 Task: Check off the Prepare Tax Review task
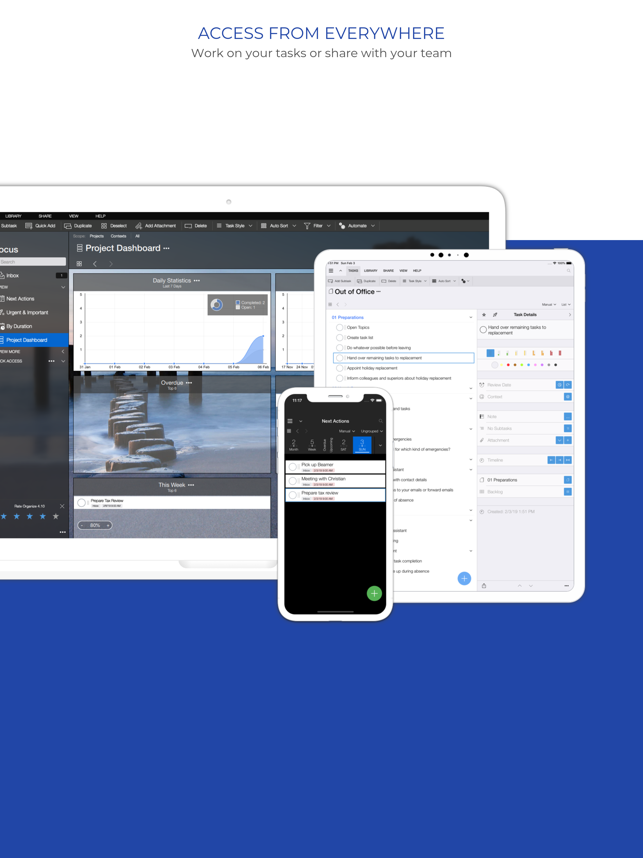(82, 502)
